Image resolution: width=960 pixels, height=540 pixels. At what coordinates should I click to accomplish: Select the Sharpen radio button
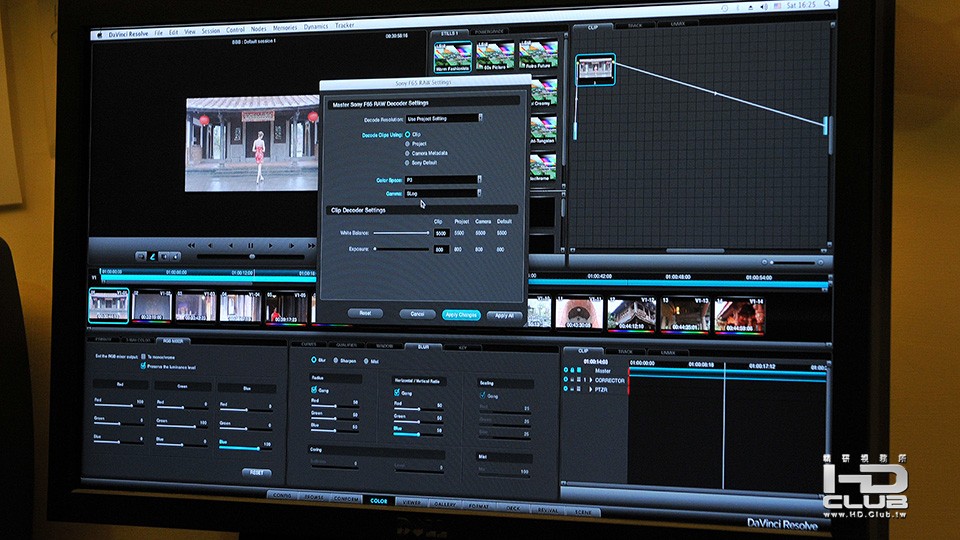coord(336,361)
